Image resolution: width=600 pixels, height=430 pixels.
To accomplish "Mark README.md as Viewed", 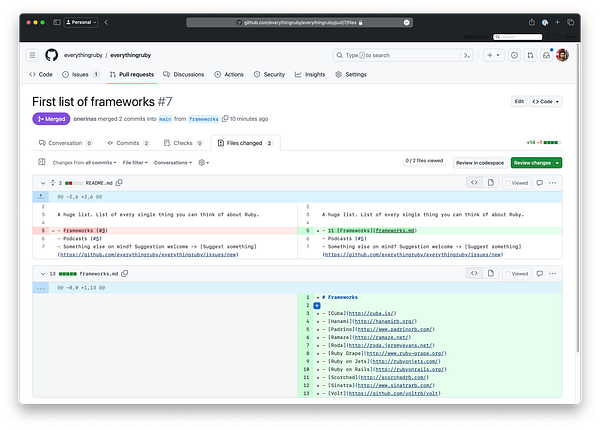I will point(517,183).
